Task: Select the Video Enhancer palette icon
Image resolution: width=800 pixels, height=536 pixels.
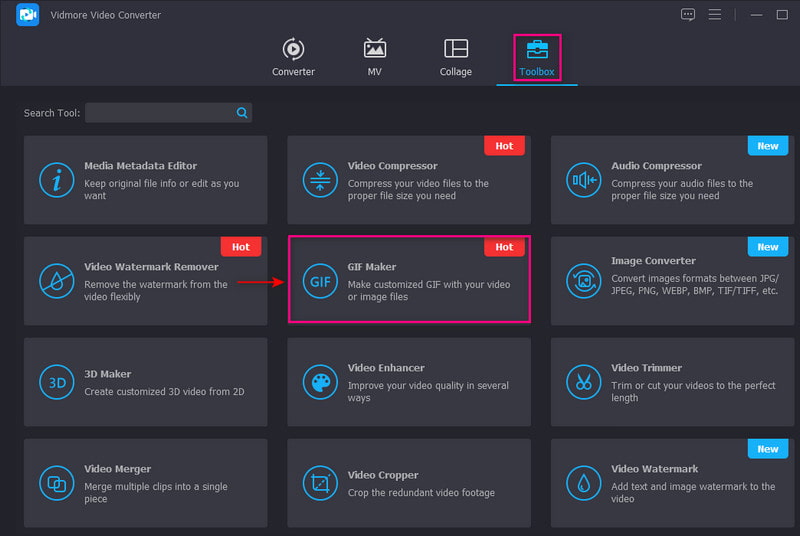Action: (x=320, y=382)
